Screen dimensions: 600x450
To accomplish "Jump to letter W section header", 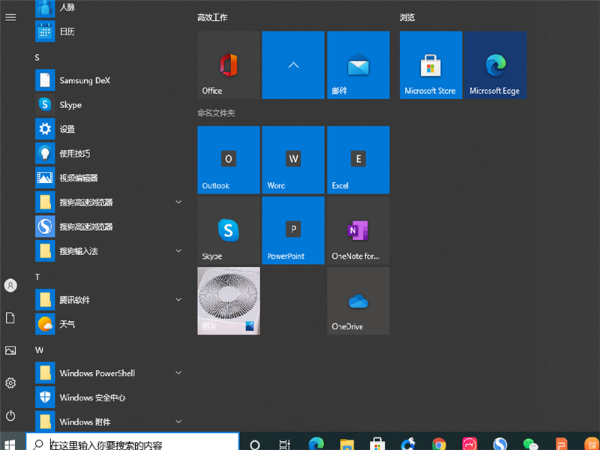I will click(x=39, y=350).
